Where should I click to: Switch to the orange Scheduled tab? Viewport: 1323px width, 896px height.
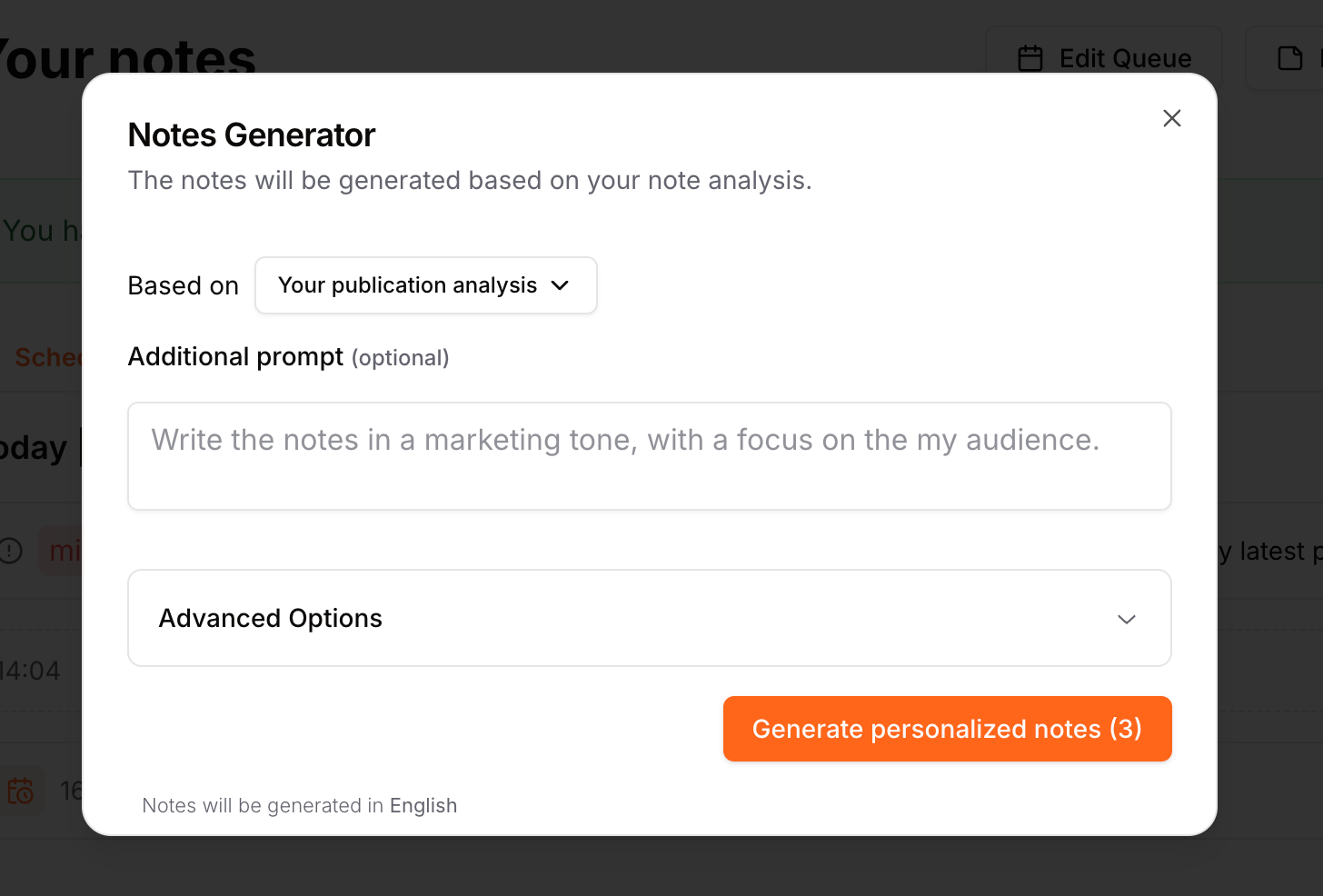[47, 357]
